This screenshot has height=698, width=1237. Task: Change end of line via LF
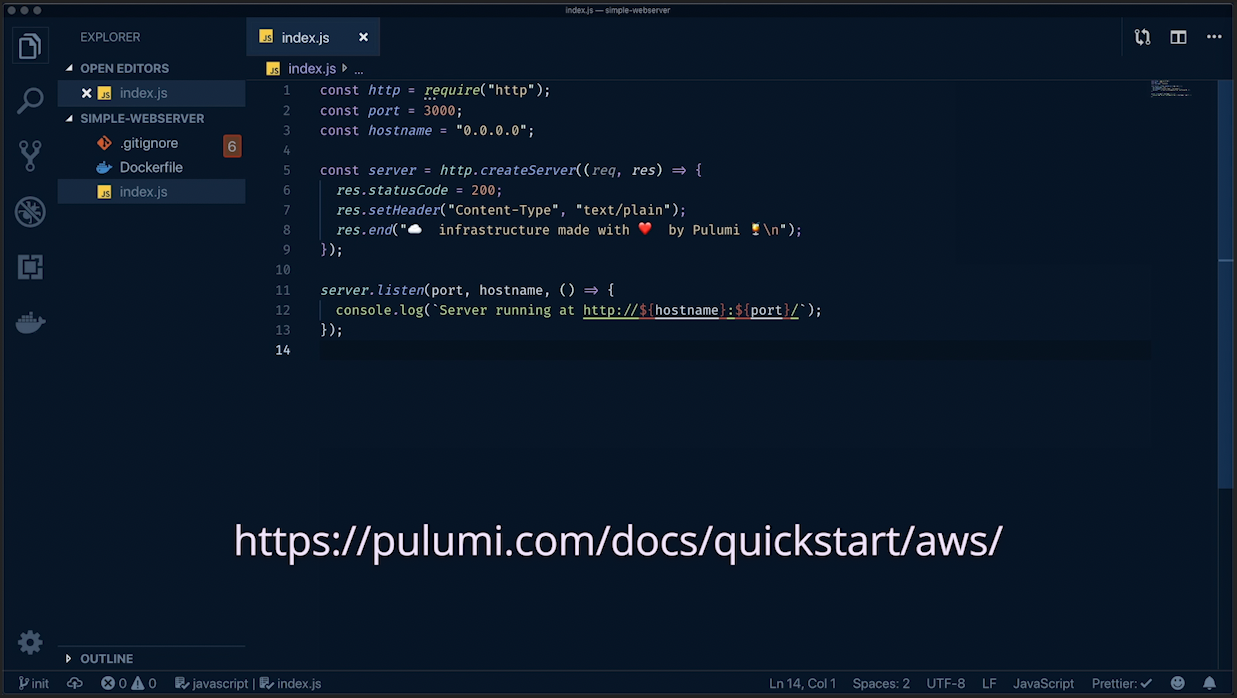coord(989,684)
